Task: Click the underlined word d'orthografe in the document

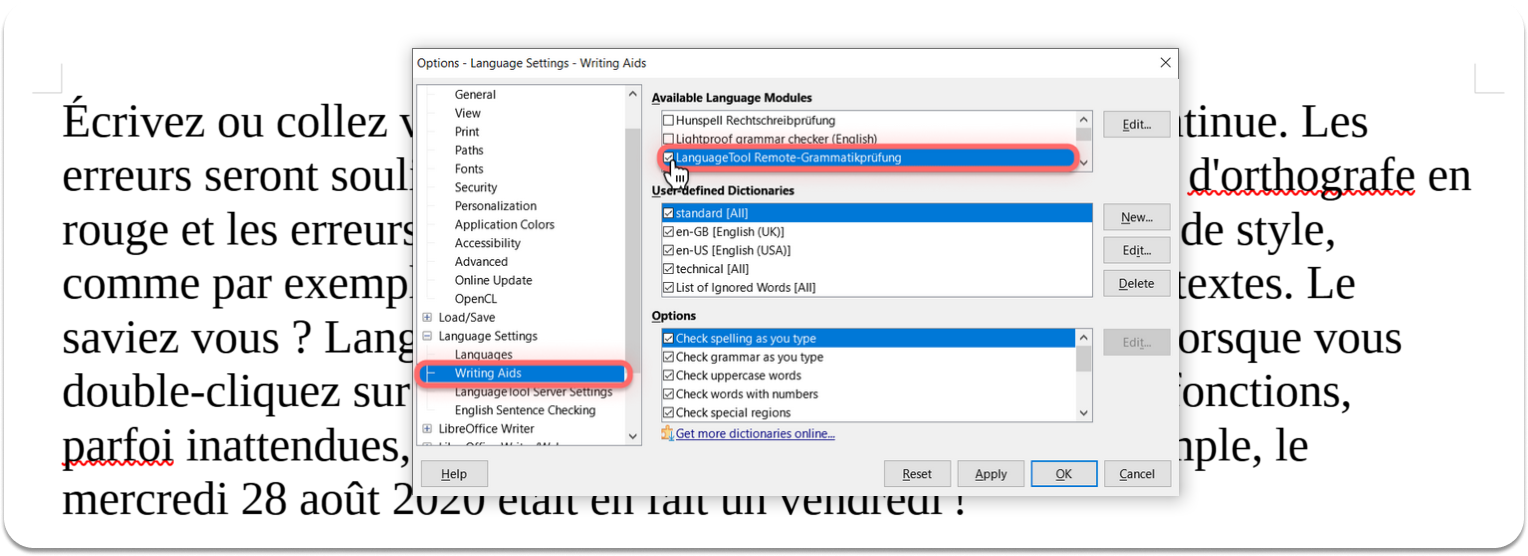Action: point(1301,176)
